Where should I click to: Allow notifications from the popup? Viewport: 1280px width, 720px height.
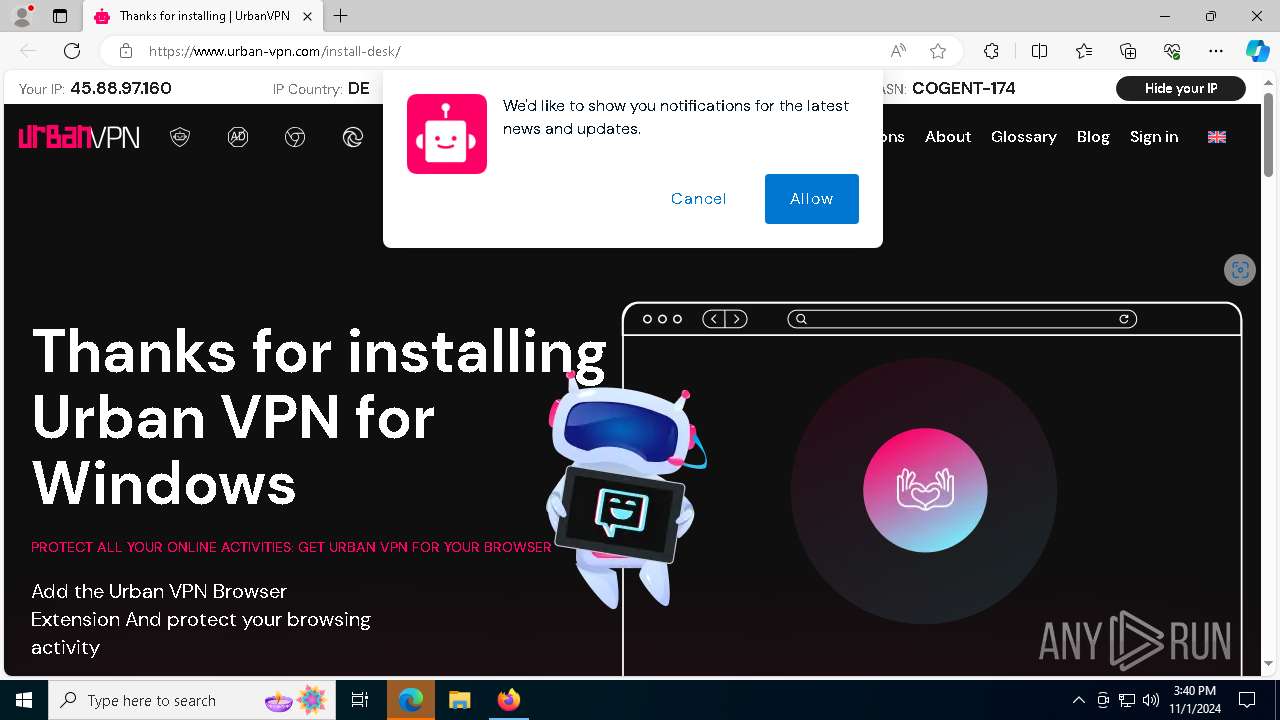coord(812,199)
